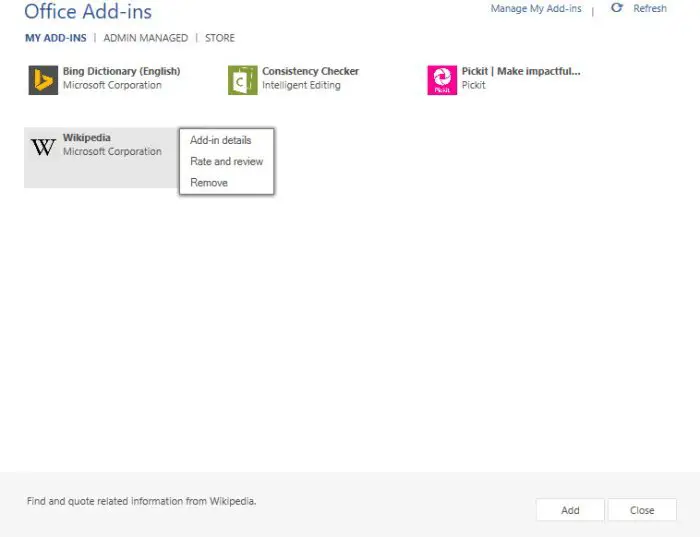Viewport: 700px width, 537px height.
Task: Click the Refresh circular arrow icon
Action: [617, 8]
